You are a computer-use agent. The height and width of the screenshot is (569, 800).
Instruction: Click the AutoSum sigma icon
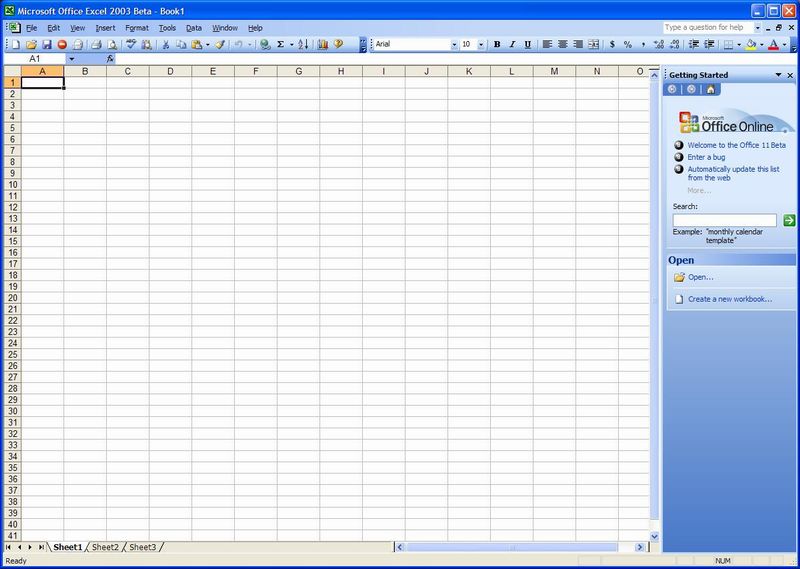tap(280, 44)
